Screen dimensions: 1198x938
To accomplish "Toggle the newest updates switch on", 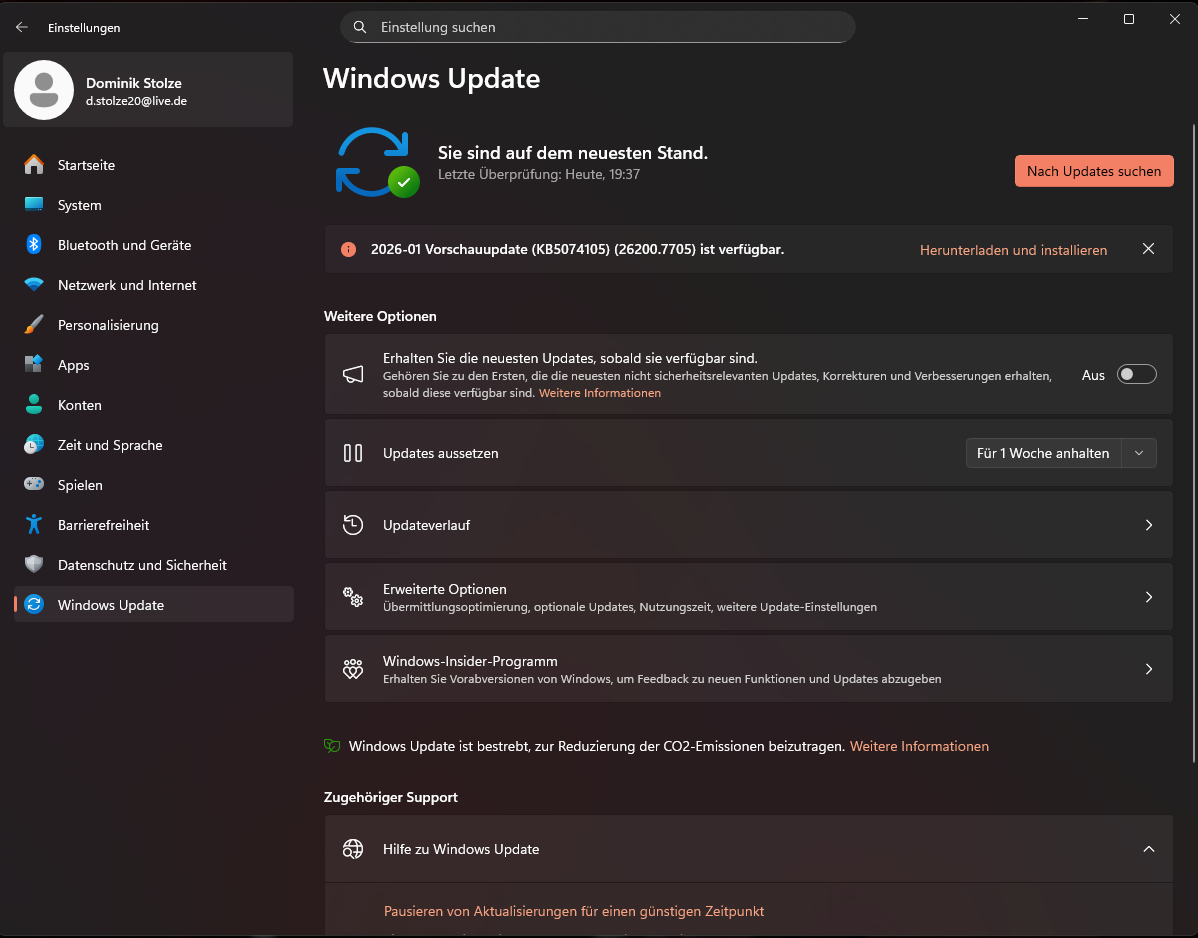I will coord(1136,374).
